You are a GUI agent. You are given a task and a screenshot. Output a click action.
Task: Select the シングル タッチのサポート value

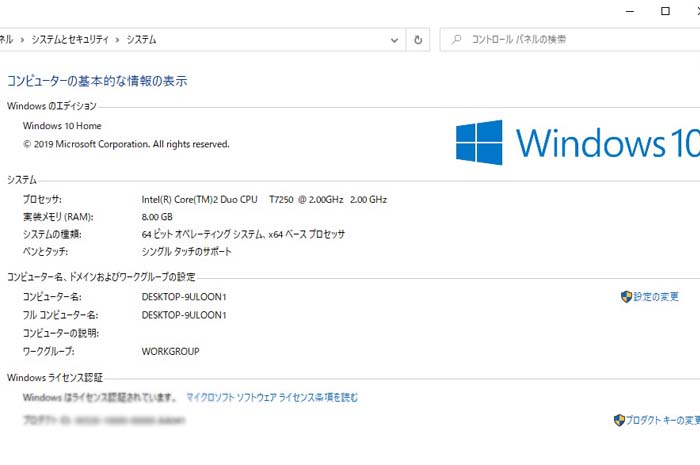(x=187, y=252)
